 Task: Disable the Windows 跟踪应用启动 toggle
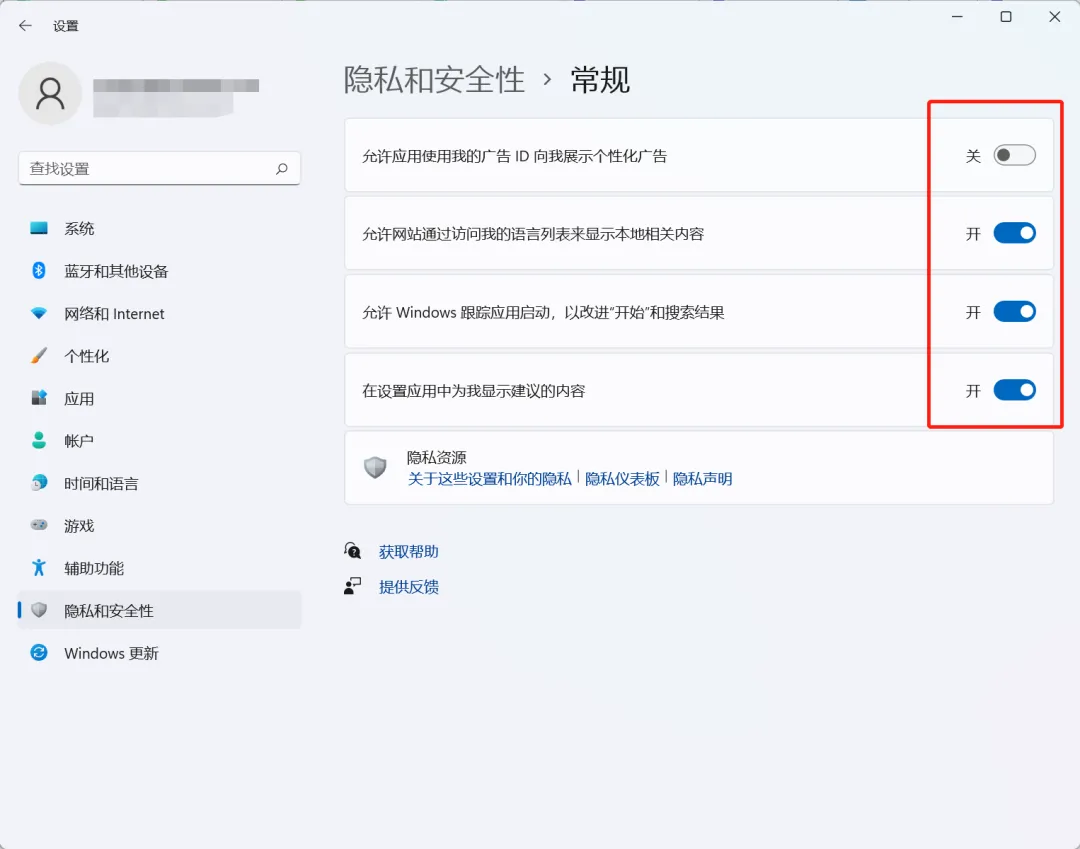[1014, 312]
